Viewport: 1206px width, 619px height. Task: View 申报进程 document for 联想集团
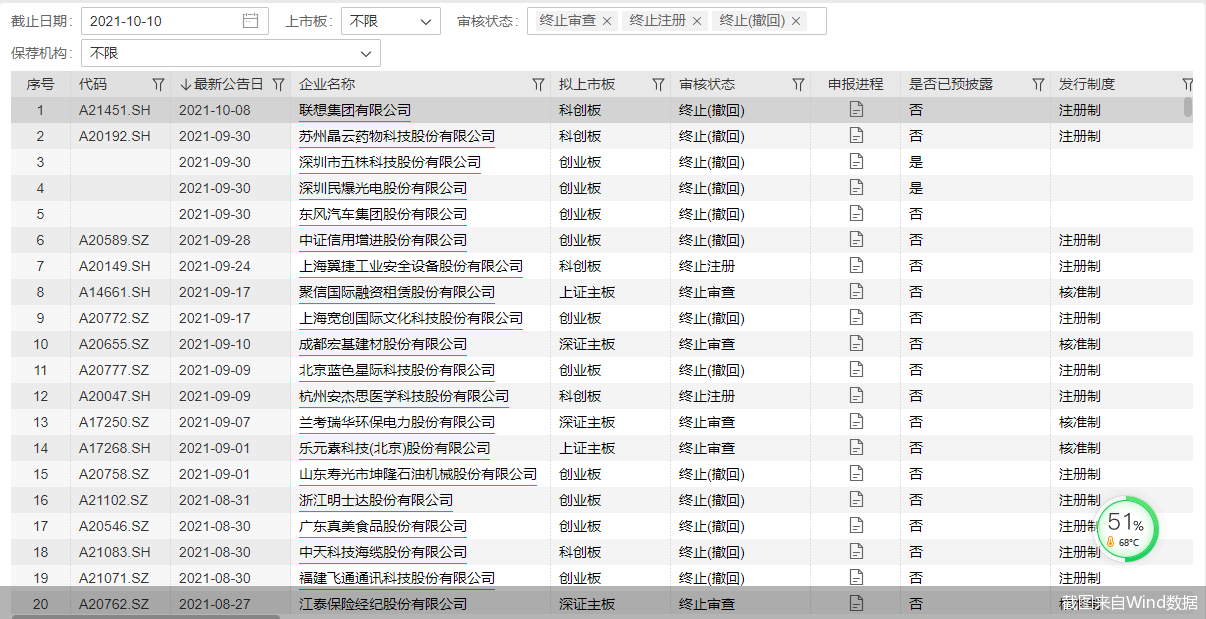(x=856, y=110)
